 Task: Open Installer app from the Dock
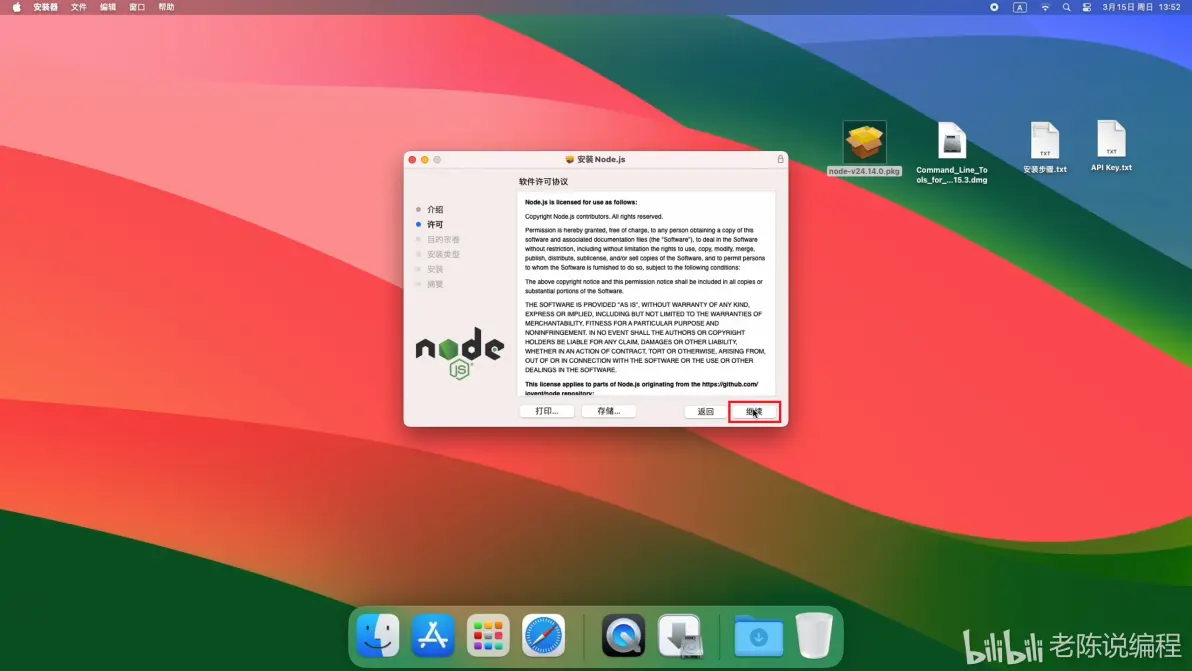pyautogui.click(x=680, y=635)
